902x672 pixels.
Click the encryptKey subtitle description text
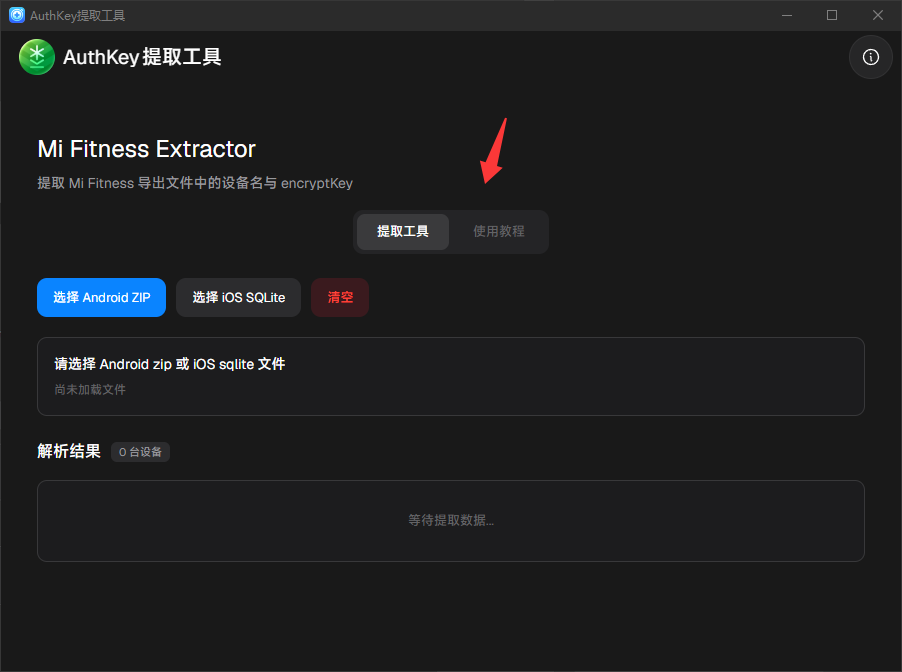pyautogui.click(x=195, y=183)
